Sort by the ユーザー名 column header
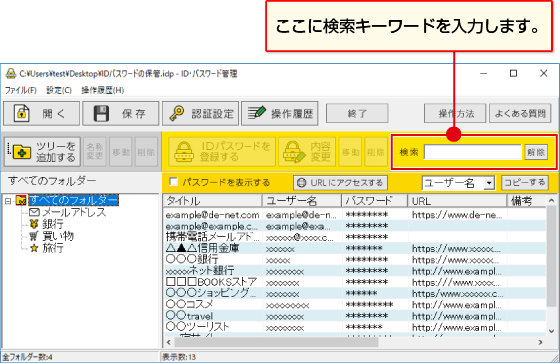The width and height of the screenshot is (560, 364). [x=302, y=201]
